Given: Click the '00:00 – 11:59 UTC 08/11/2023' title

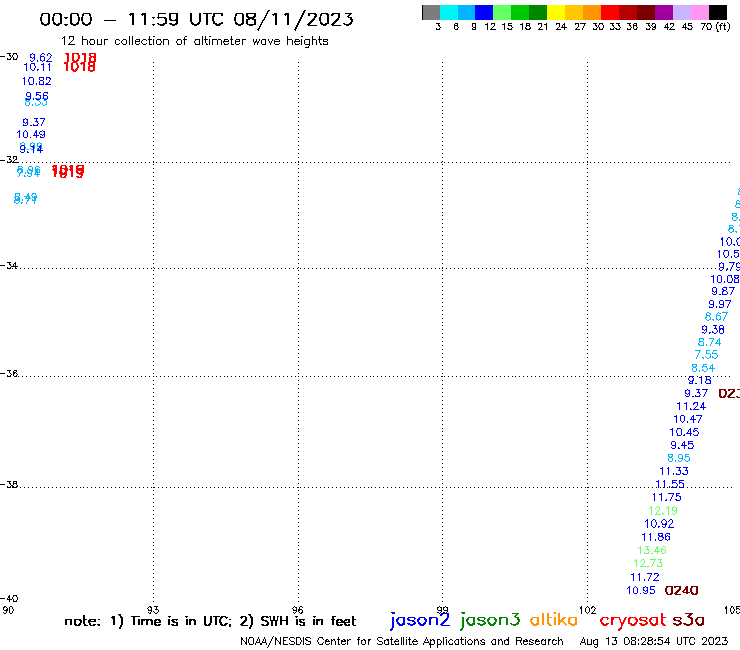Looking at the screenshot, I should tap(196, 19).
